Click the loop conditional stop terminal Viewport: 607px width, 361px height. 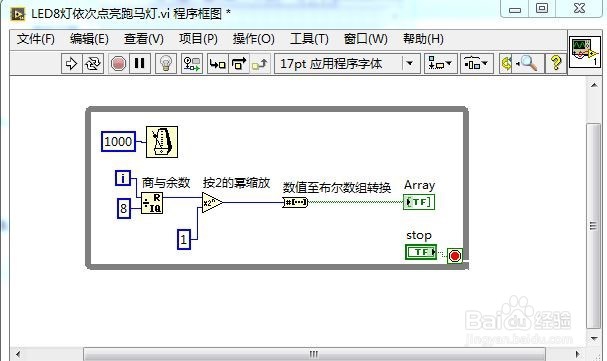(455, 256)
